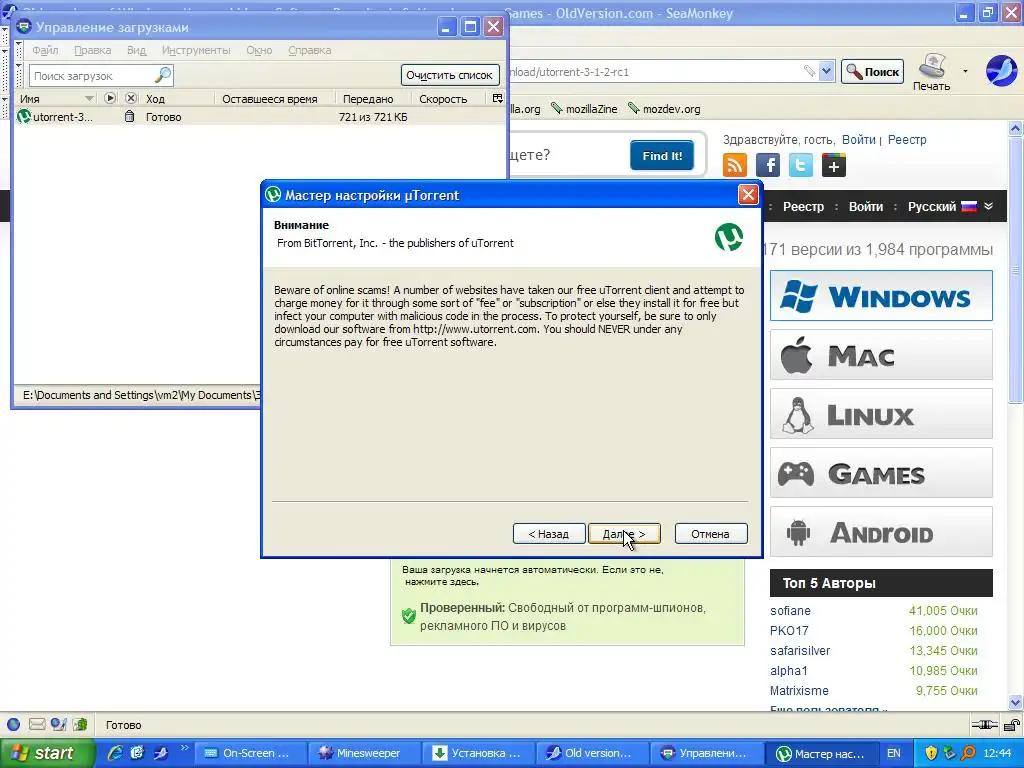Switch to Minesweeper in the taskbar
The image size is (1024, 768).
tap(363, 753)
